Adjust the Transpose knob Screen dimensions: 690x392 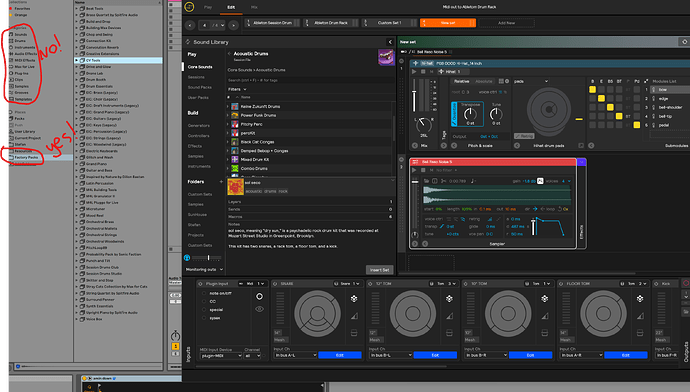point(470,114)
